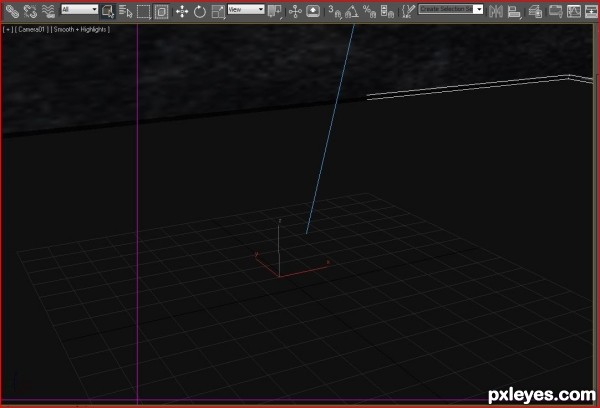
Task: Toggle Angle Snap
Action: 352,11
